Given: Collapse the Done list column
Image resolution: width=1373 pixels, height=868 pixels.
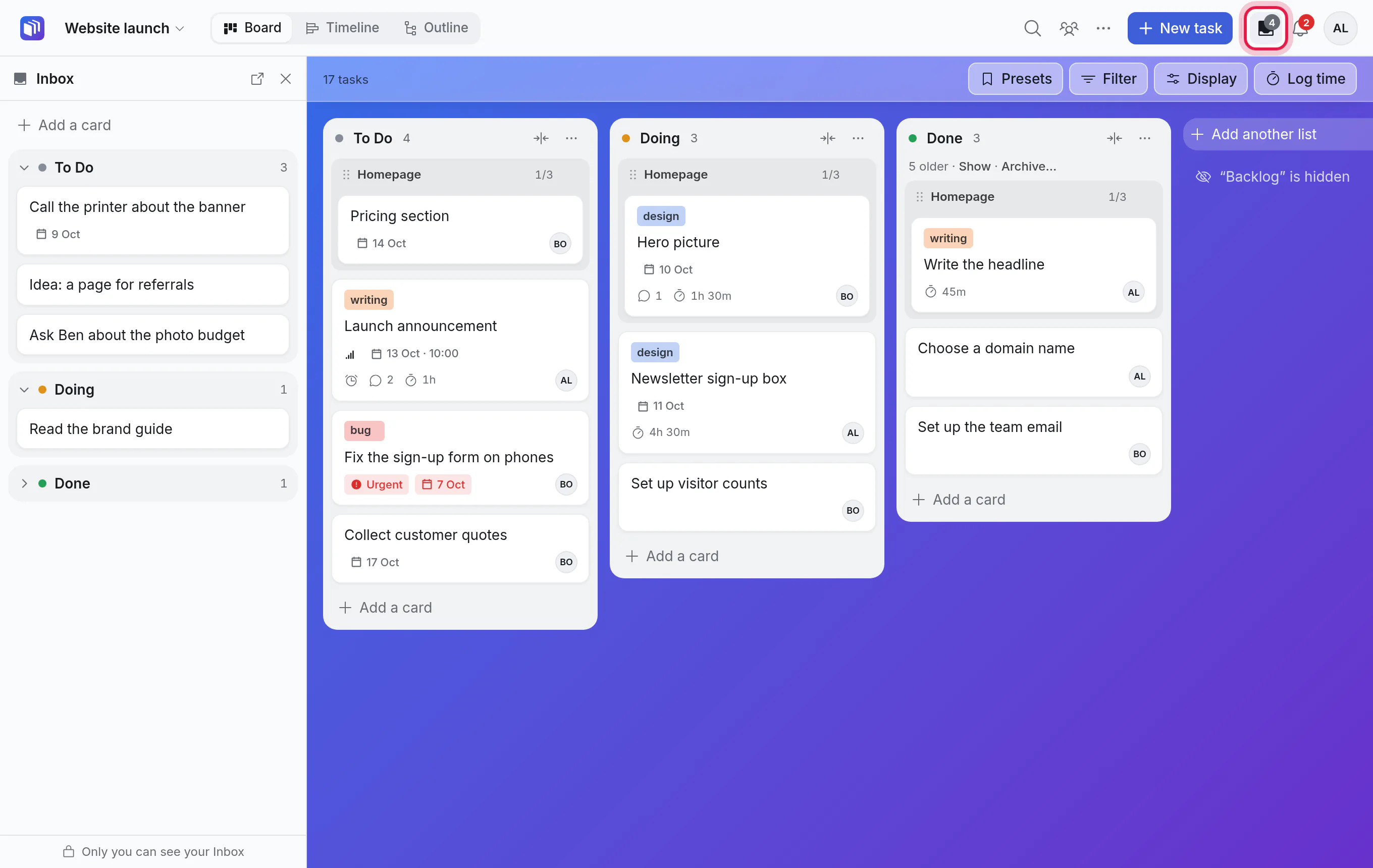Looking at the screenshot, I should coord(1114,138).
